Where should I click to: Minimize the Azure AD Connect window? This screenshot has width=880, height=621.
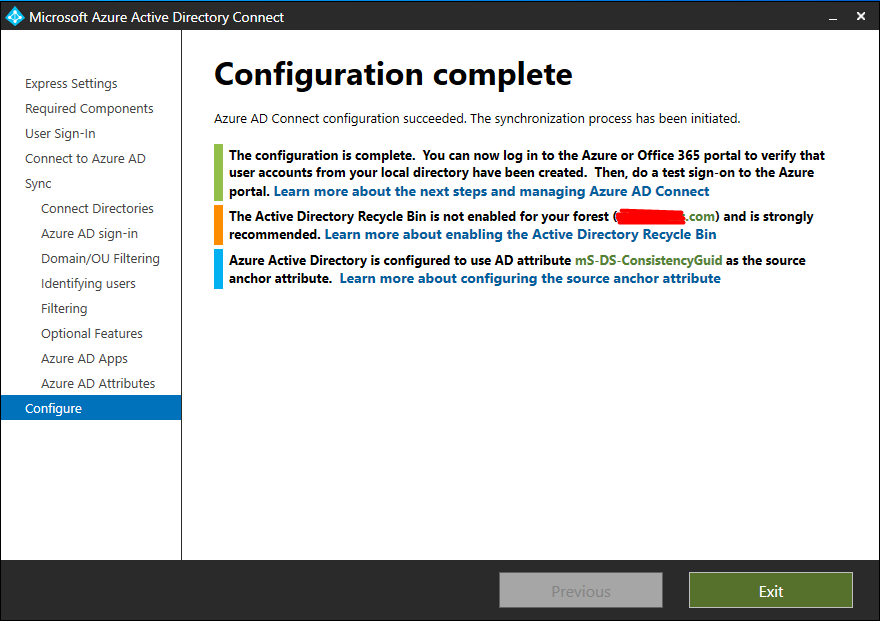click(x=833, y=17)
